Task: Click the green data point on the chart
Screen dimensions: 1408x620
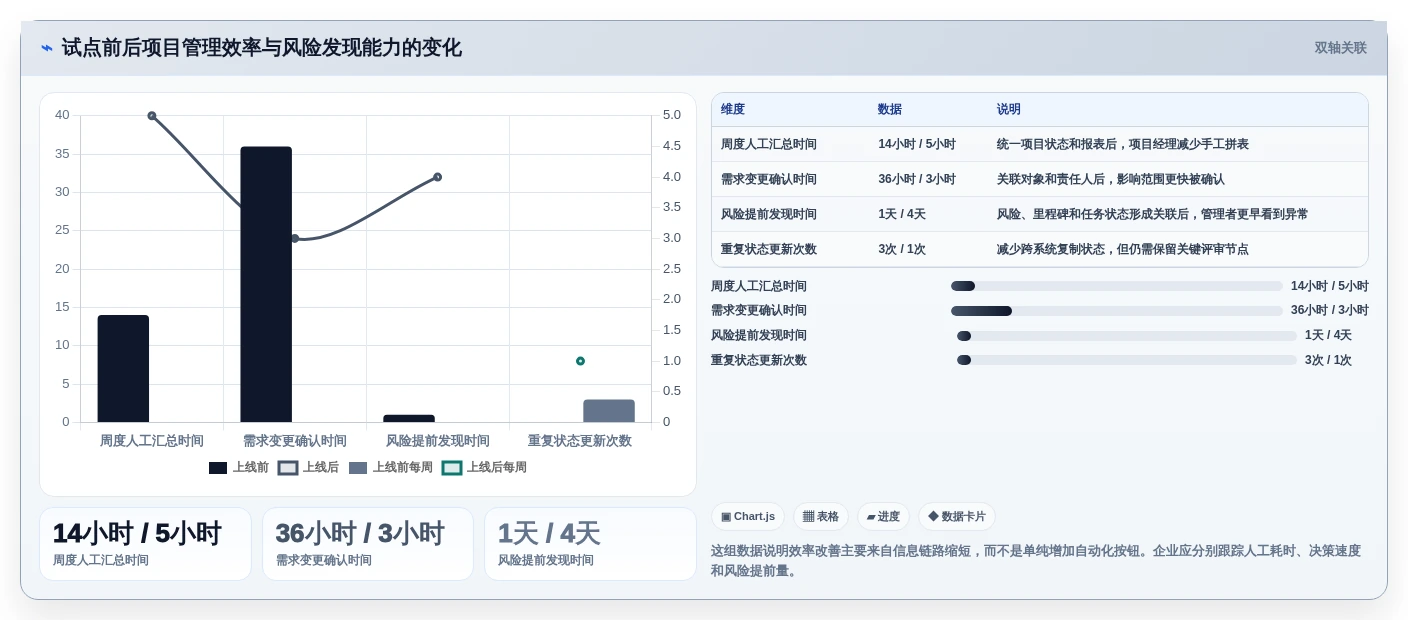Action: point(580,361)
